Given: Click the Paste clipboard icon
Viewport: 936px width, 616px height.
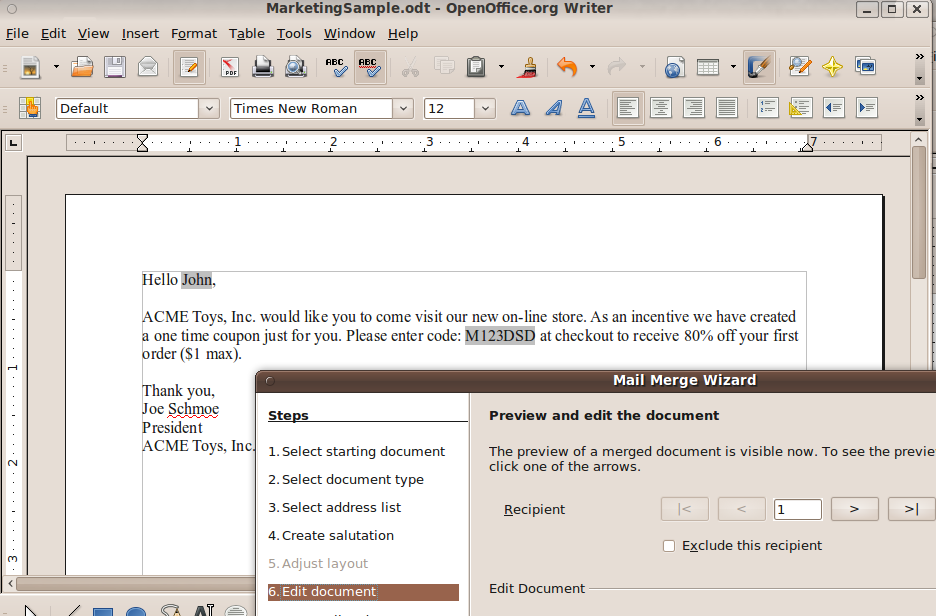Looking at the screenshot, I should tap(476, 67).
